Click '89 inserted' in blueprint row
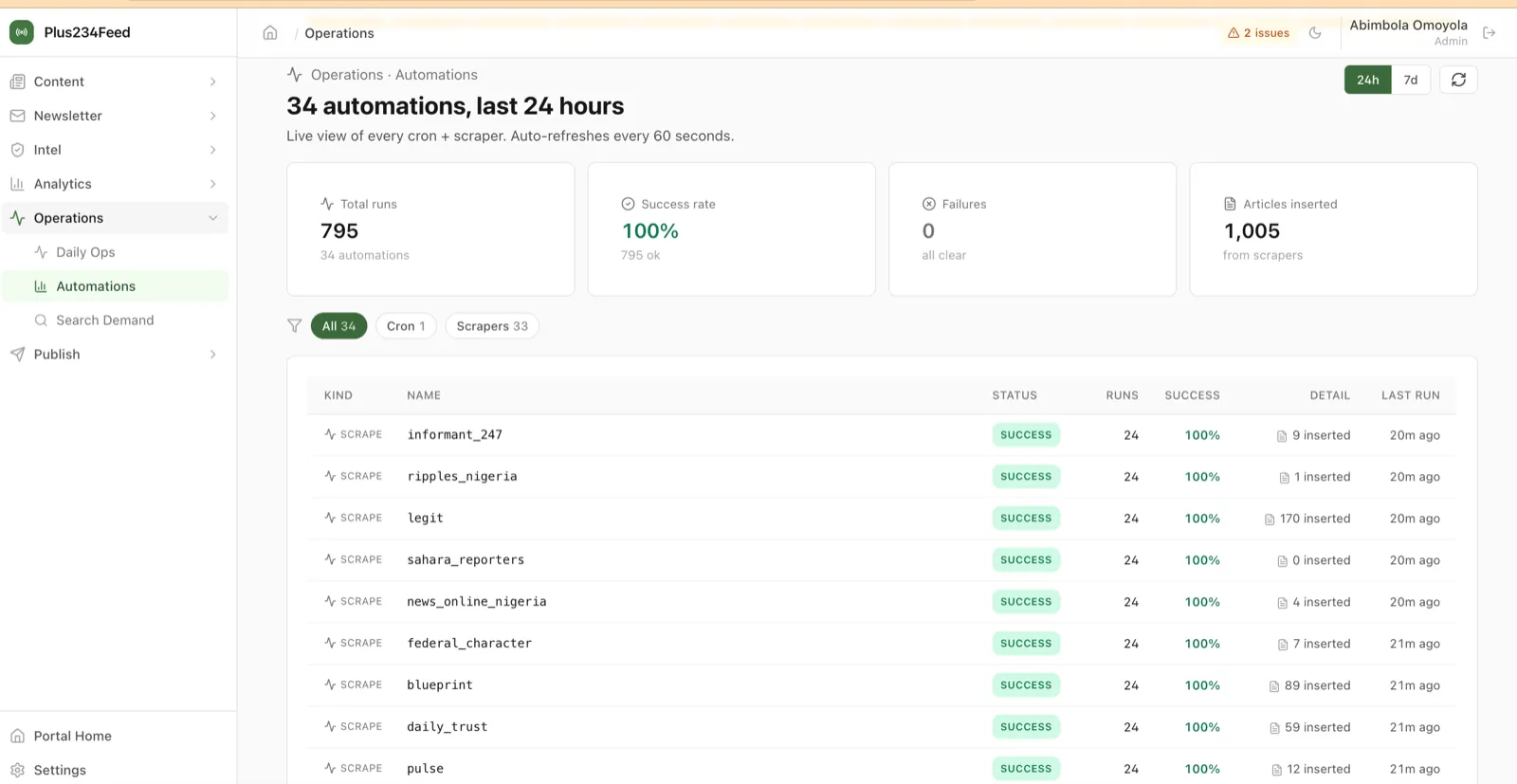This screenshot has width=1517, height=784. pos(1309,685)
